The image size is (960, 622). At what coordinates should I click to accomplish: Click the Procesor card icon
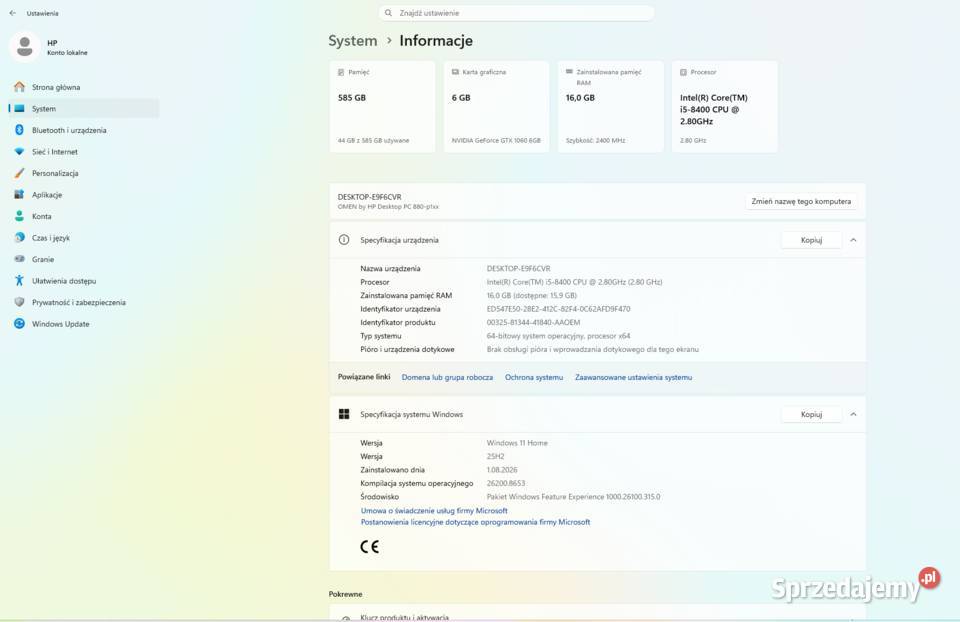(x=683, y=72)
